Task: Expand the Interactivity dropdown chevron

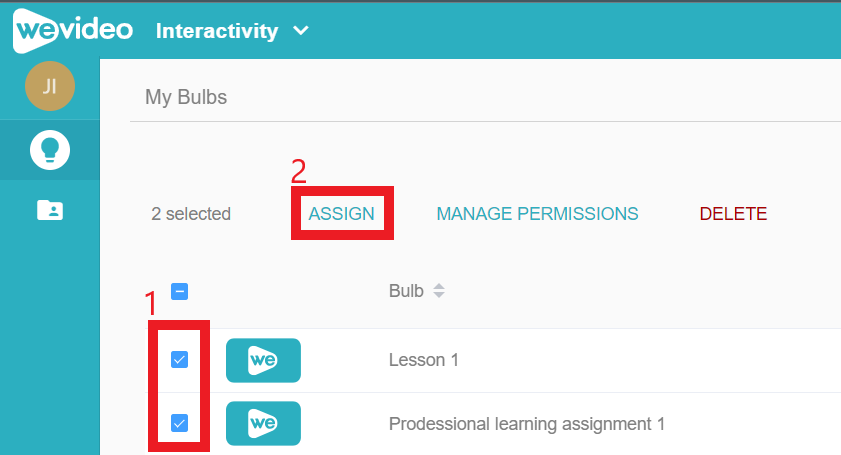Action: [301, 31]
